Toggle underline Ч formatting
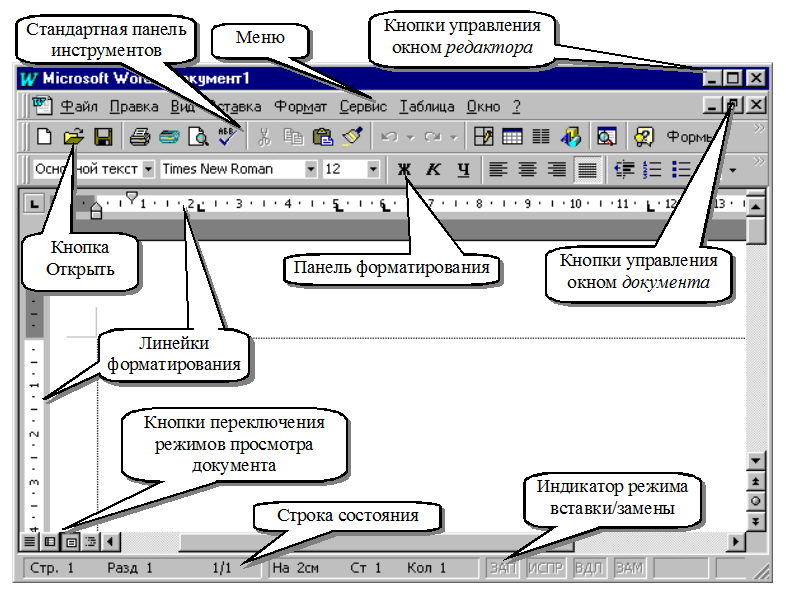Screen dimensions: 786x591 [x=464, y=169]
